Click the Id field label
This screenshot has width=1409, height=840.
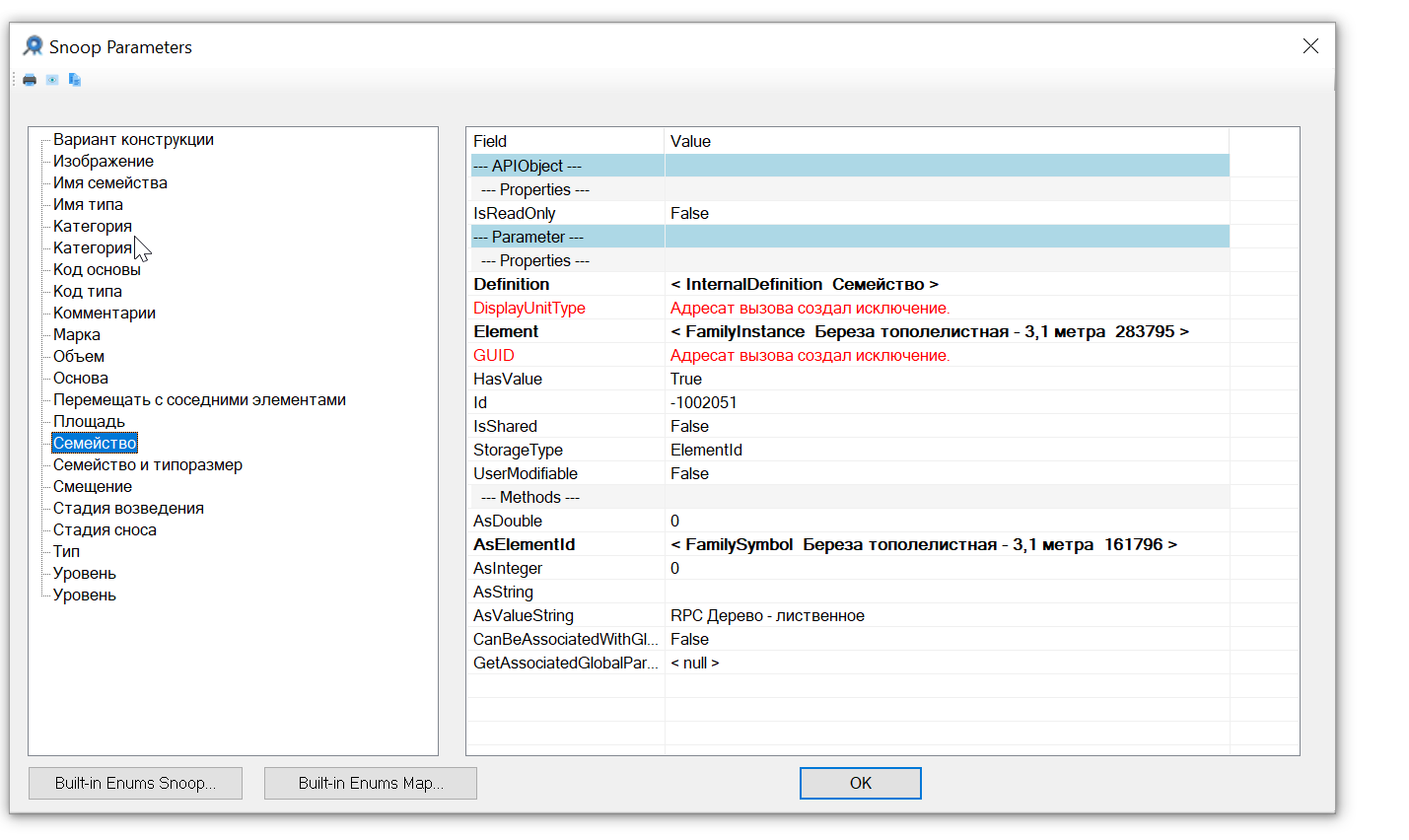(x=480, y=402)
